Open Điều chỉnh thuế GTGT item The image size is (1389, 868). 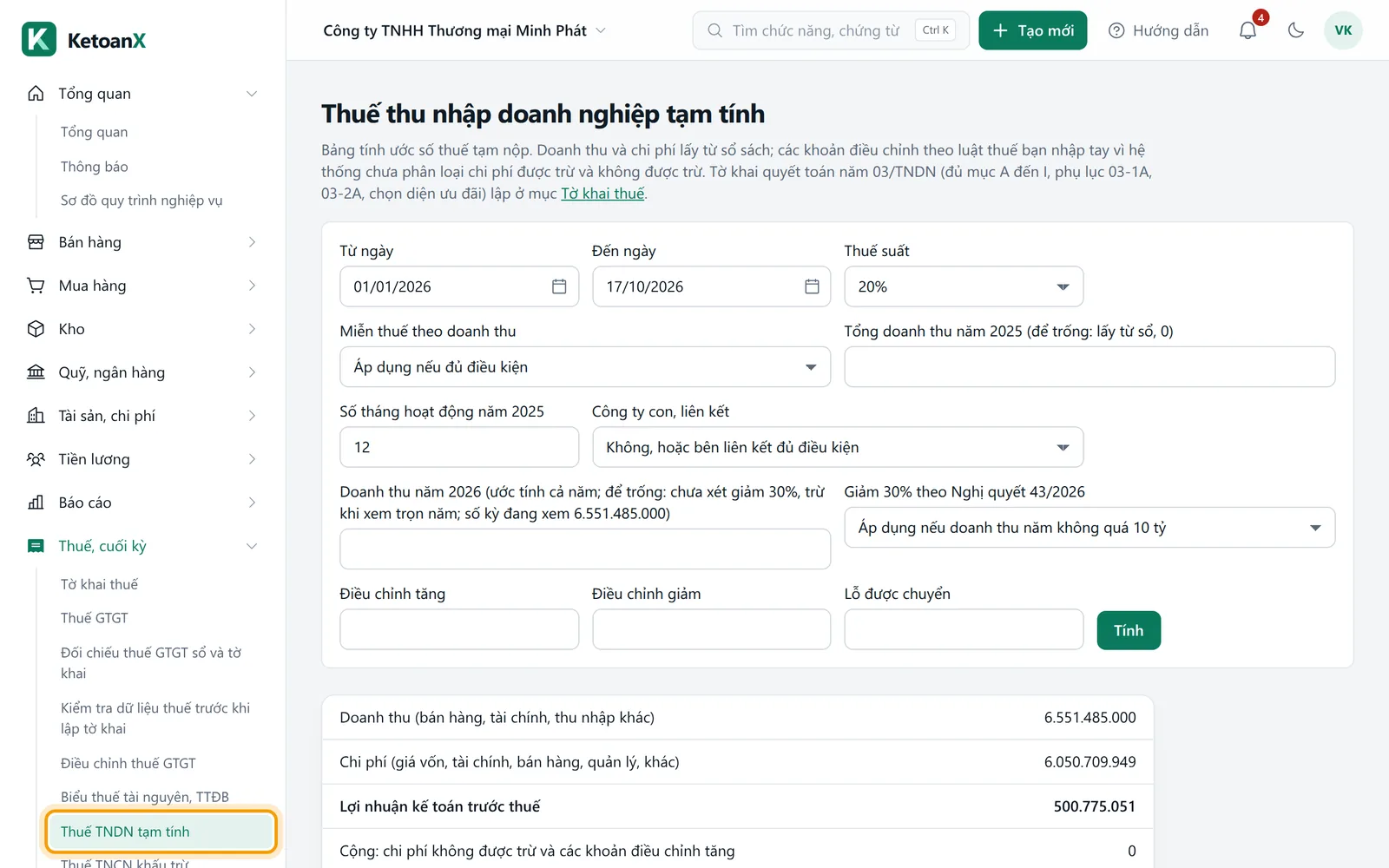click(128, 763)
